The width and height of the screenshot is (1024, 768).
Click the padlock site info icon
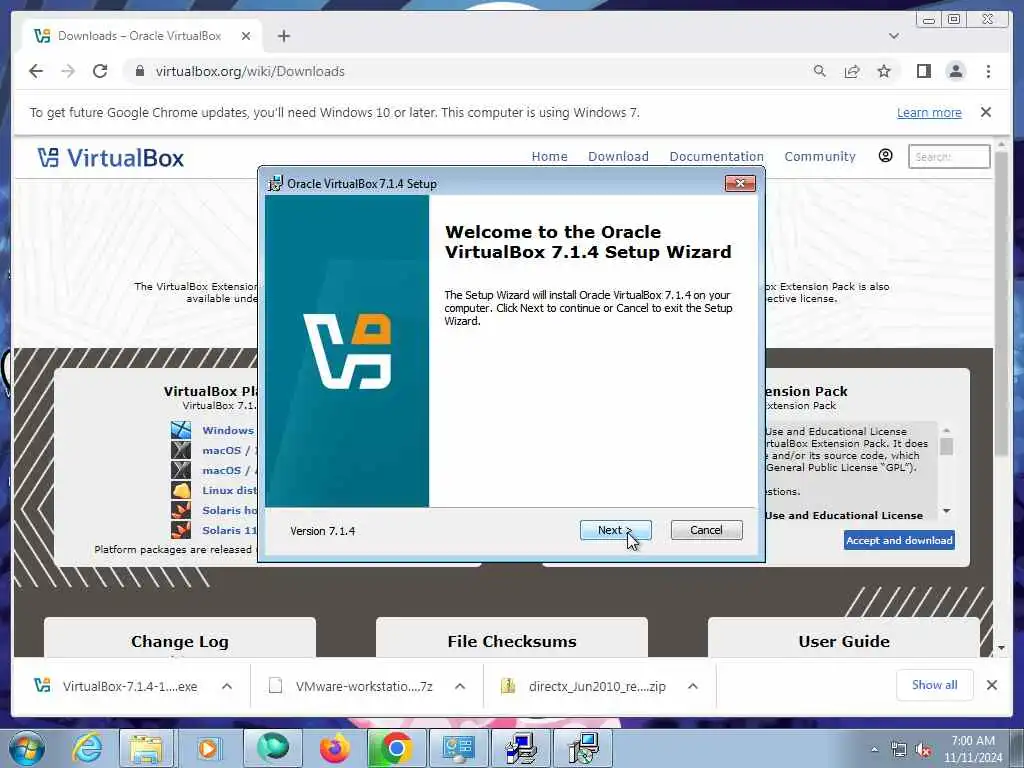click(x=139, y=71)
